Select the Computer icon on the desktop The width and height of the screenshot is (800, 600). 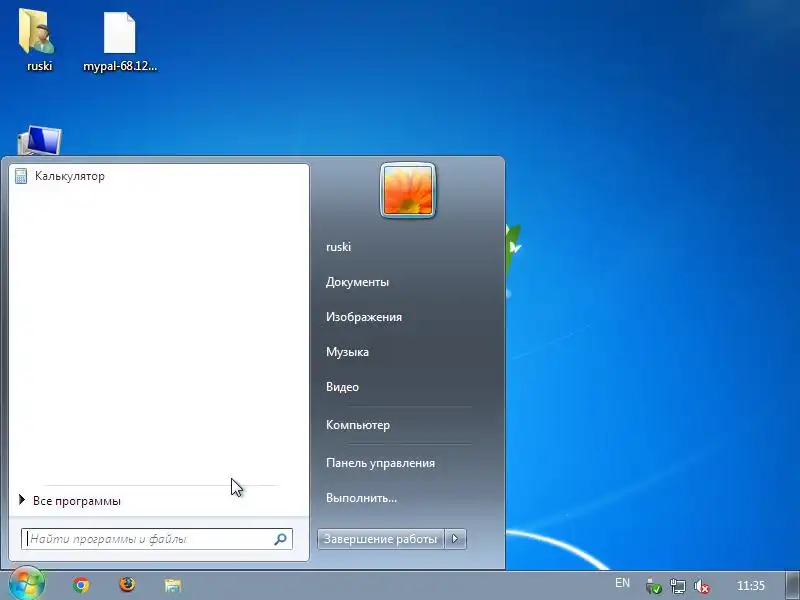[x=39, y=140]
